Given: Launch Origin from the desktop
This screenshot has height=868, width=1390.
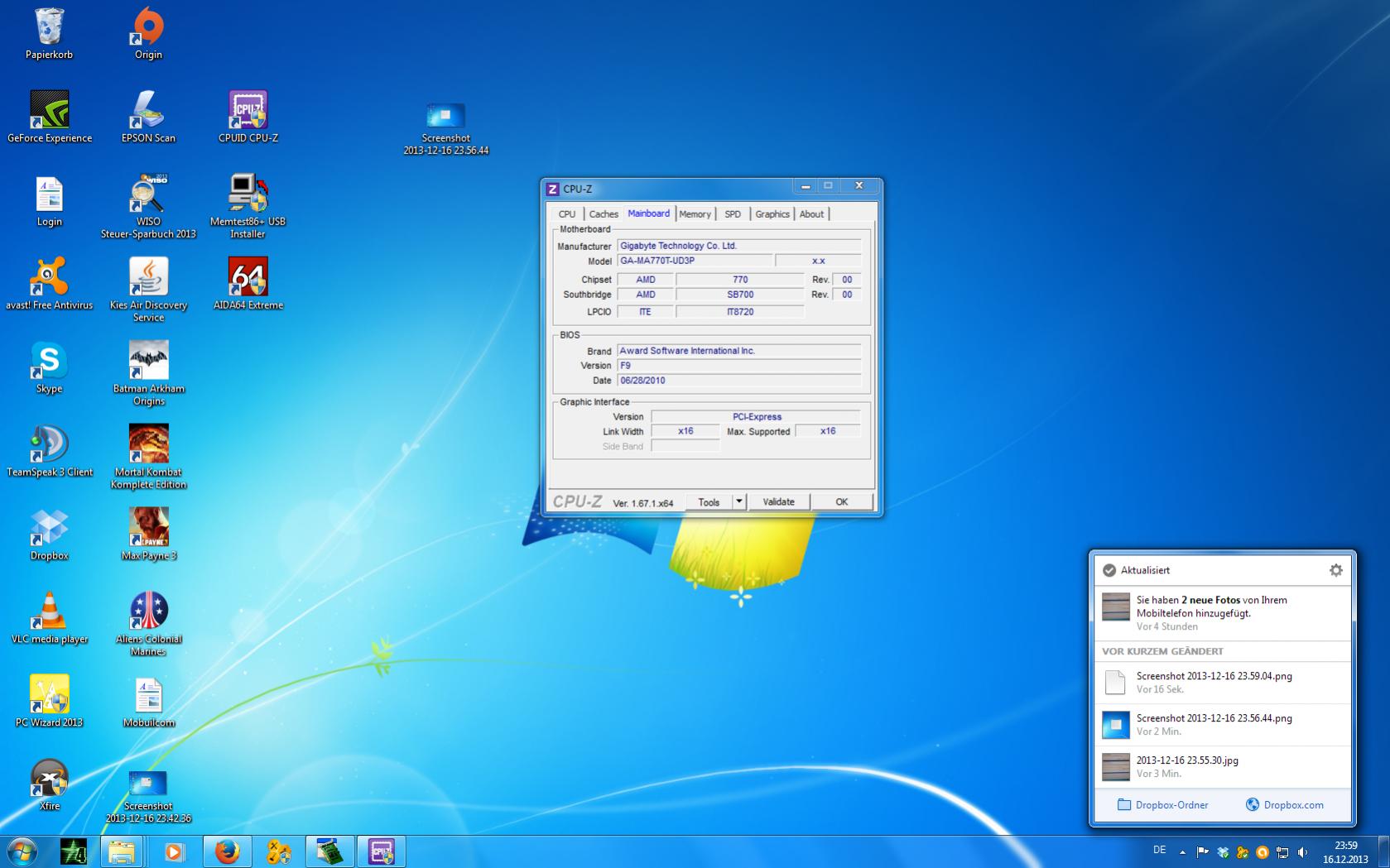Looking at the screenshot, I should pyautogui.click(x=149, y=33).
